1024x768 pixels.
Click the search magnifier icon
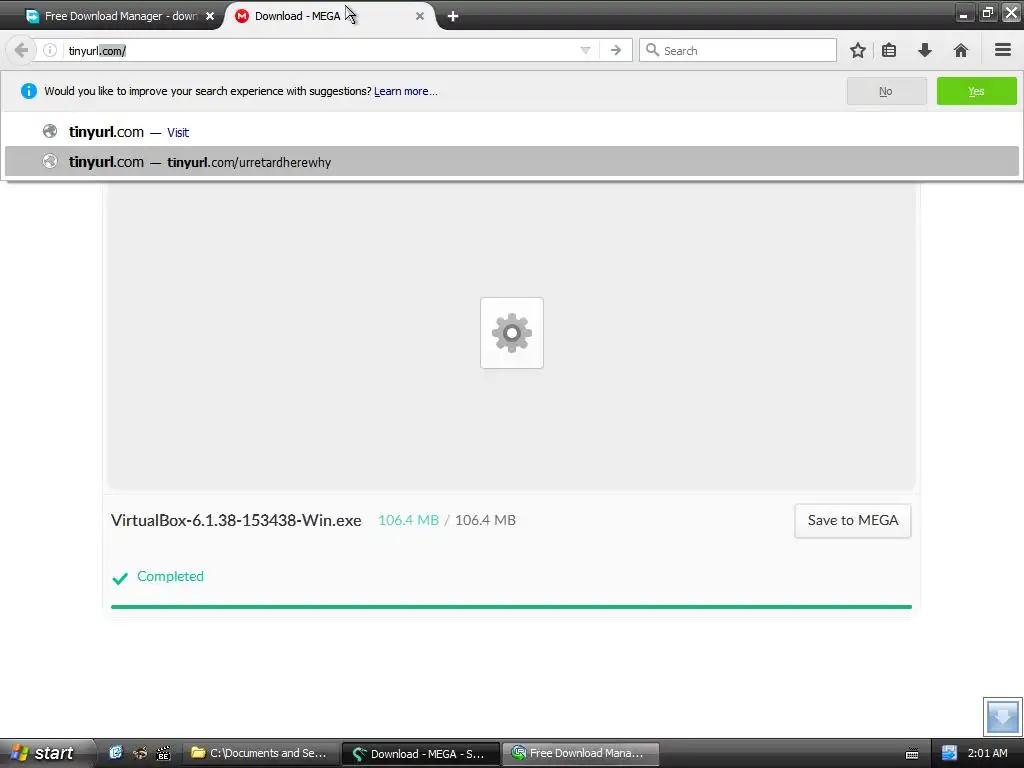point(652,50)
